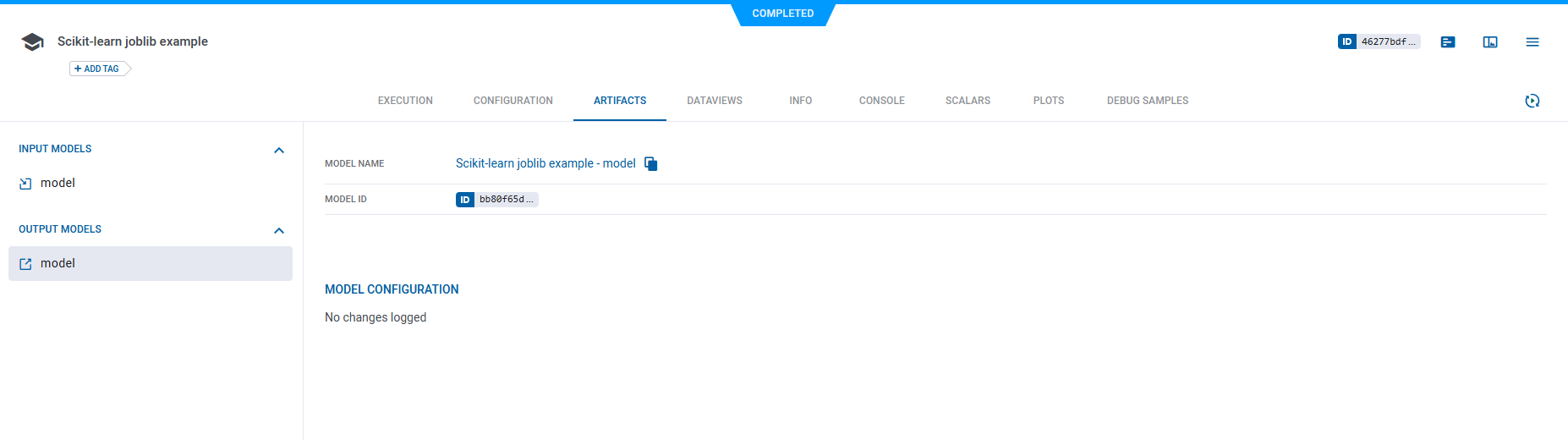Image resolution: width=1568 pixels, height=440 pixels.
Task: Switch to the Configuration tab
Action: [x=513, y=101]
